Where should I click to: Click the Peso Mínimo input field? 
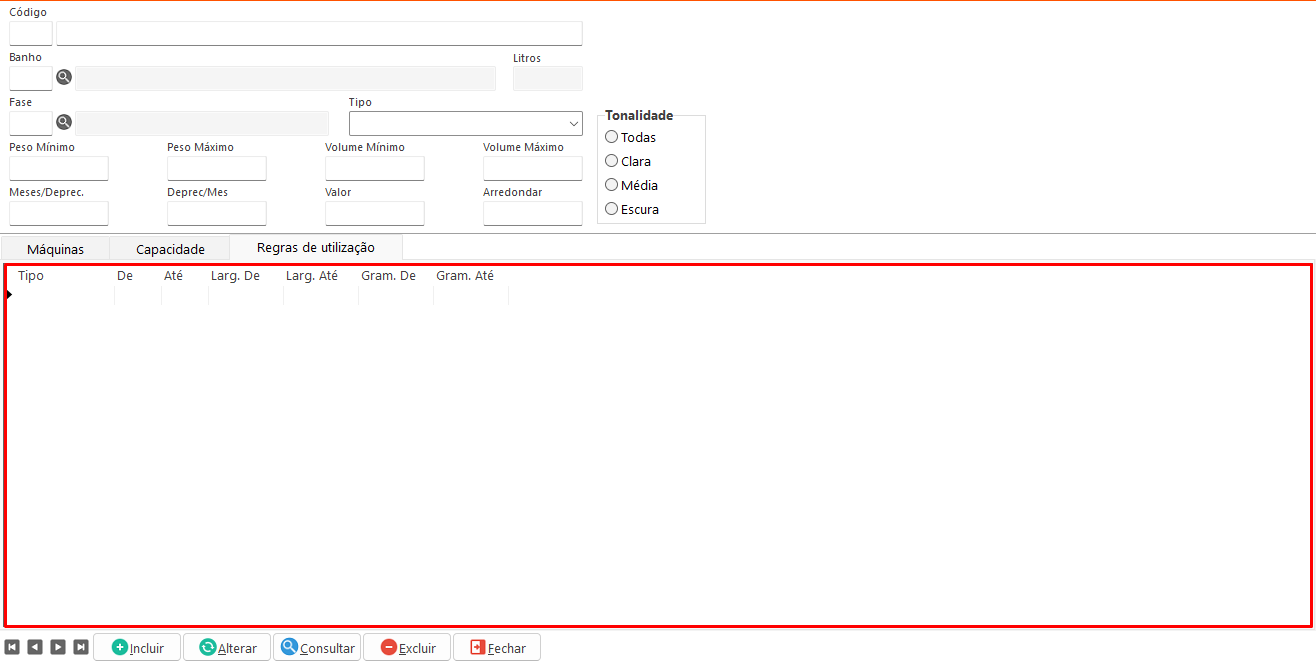(59, 168)
